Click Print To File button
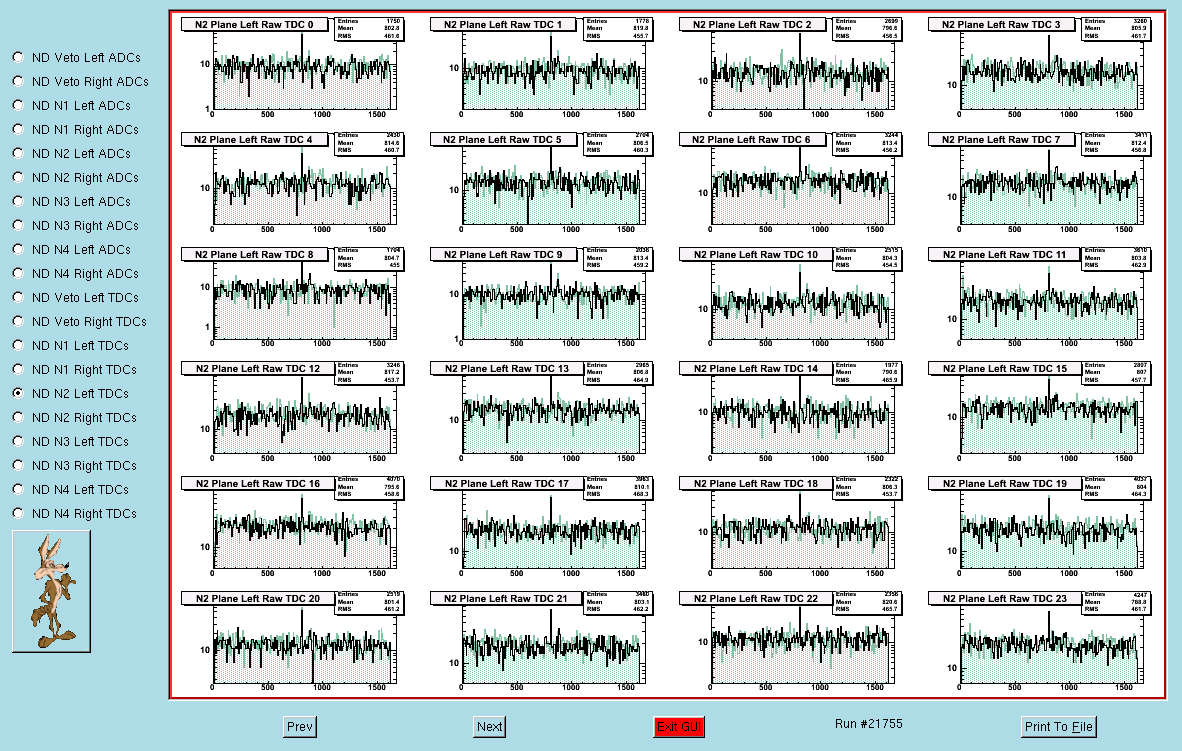 pos(1058,727)
